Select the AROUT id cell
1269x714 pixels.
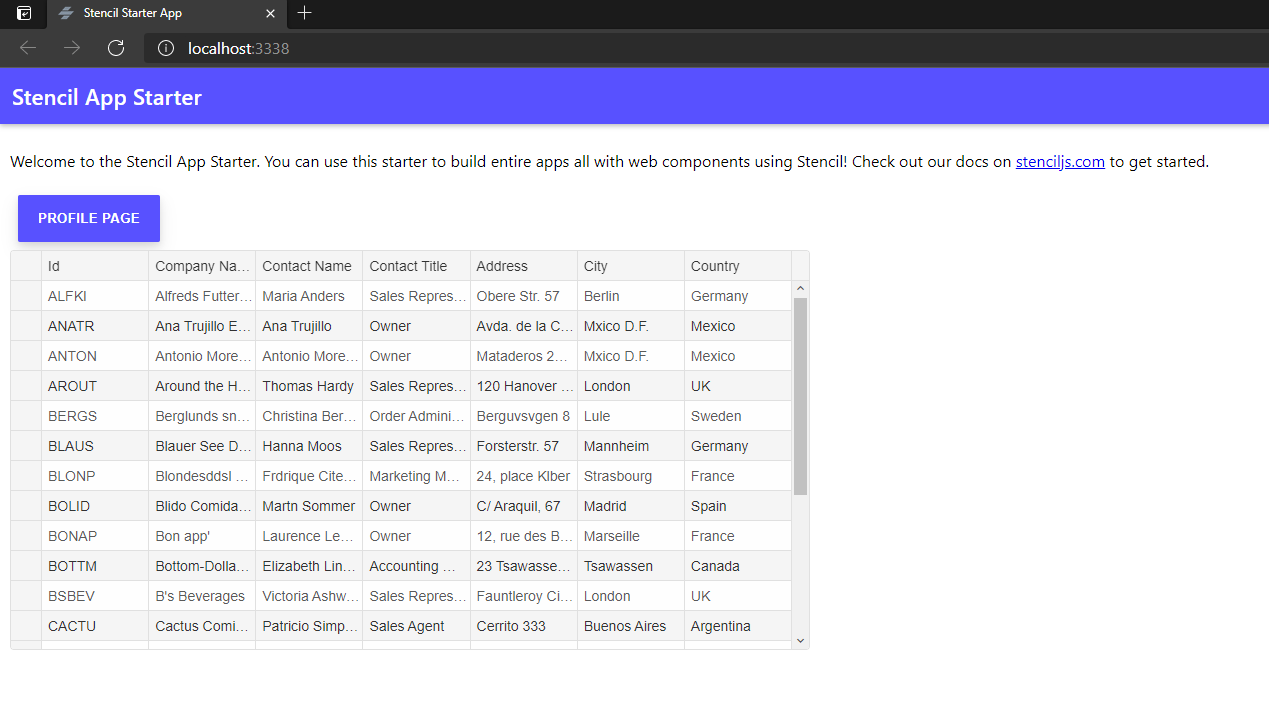(x=95, y=386)
